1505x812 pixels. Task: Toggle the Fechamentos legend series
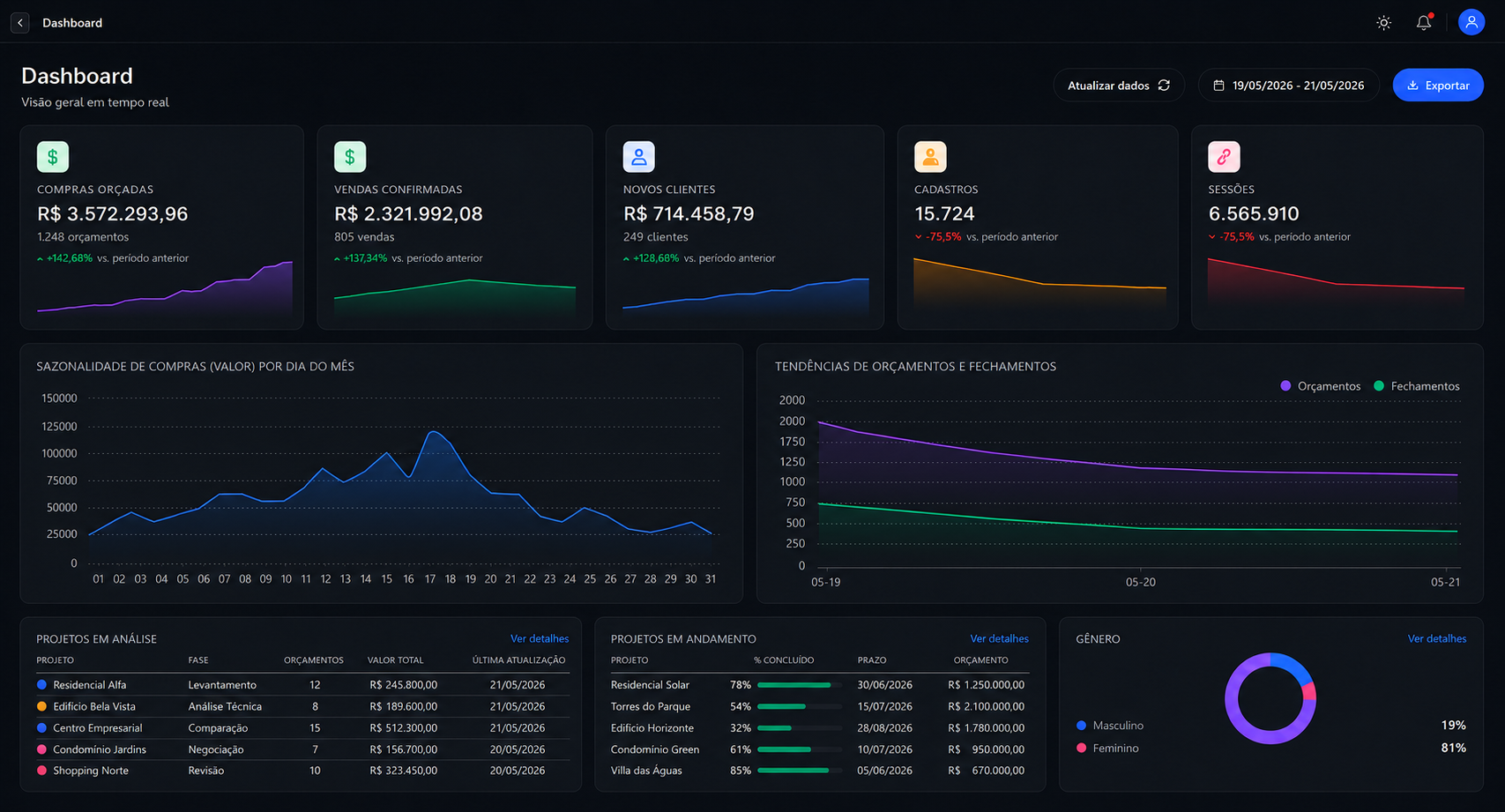(x=1416, y=386)
